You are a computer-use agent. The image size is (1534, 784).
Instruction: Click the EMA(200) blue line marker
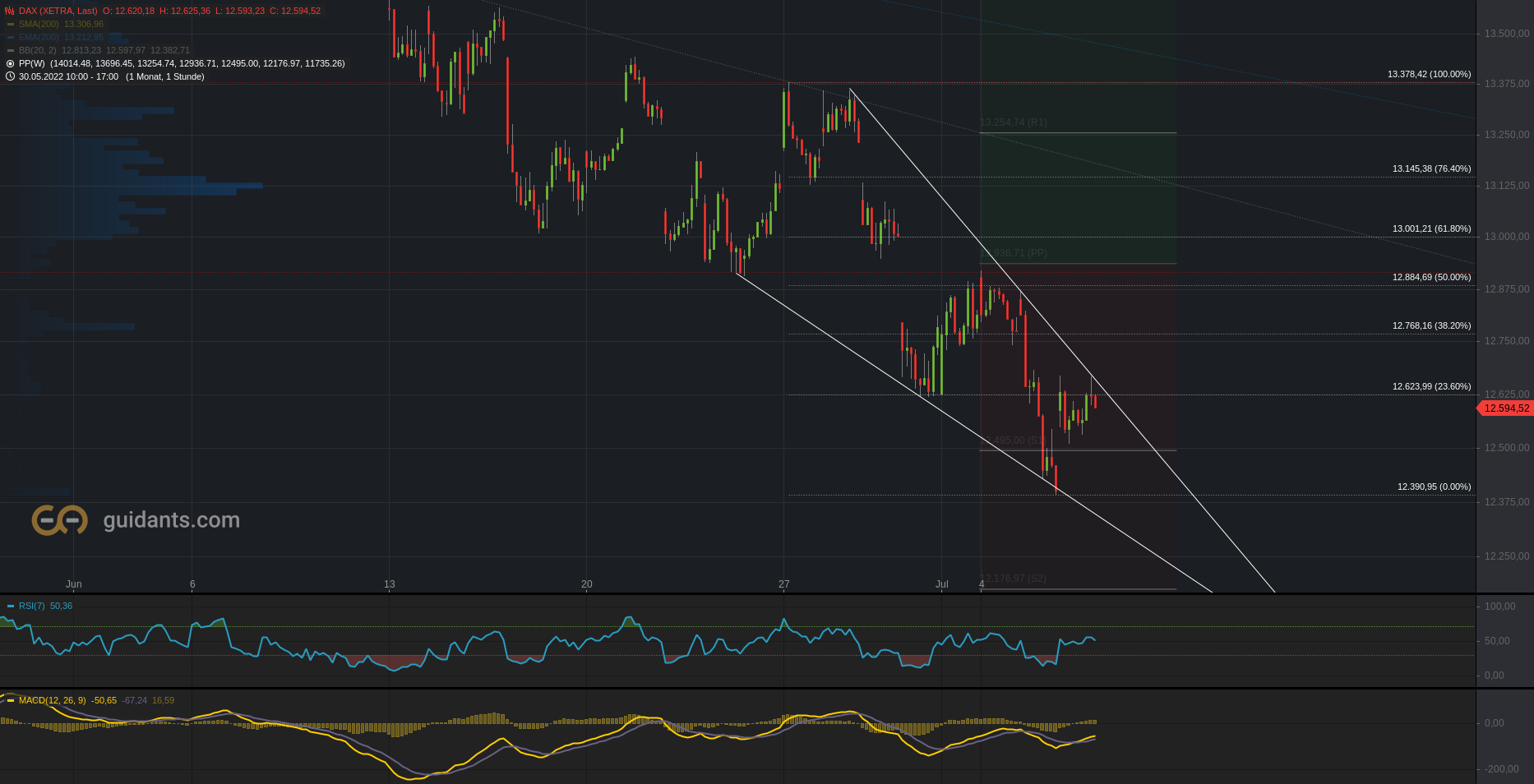coord(11,37)
